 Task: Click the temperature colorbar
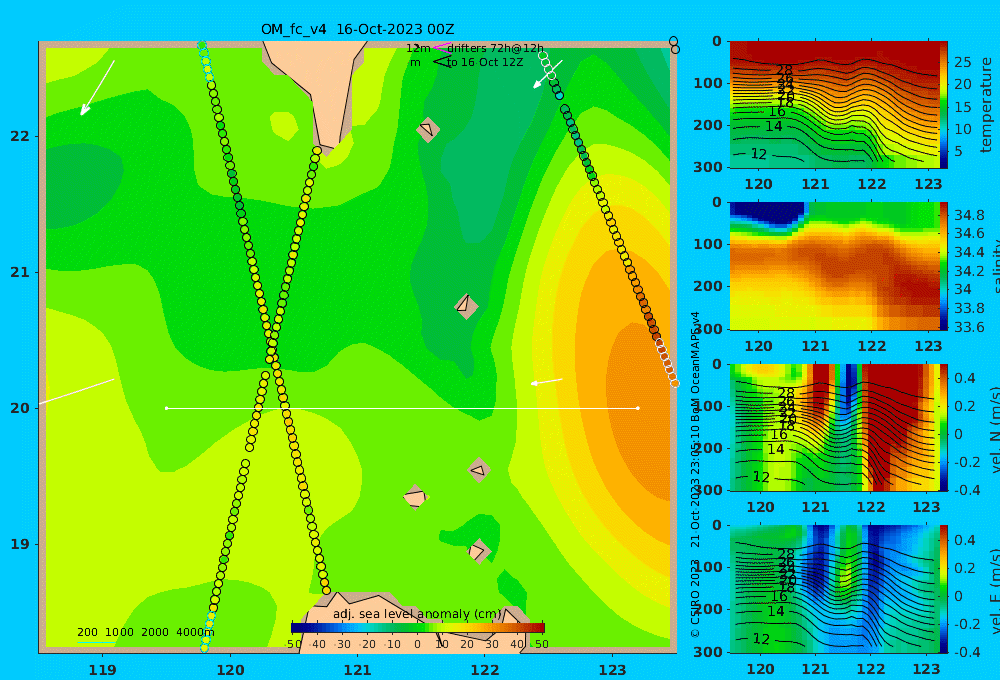tap(944, 105)
